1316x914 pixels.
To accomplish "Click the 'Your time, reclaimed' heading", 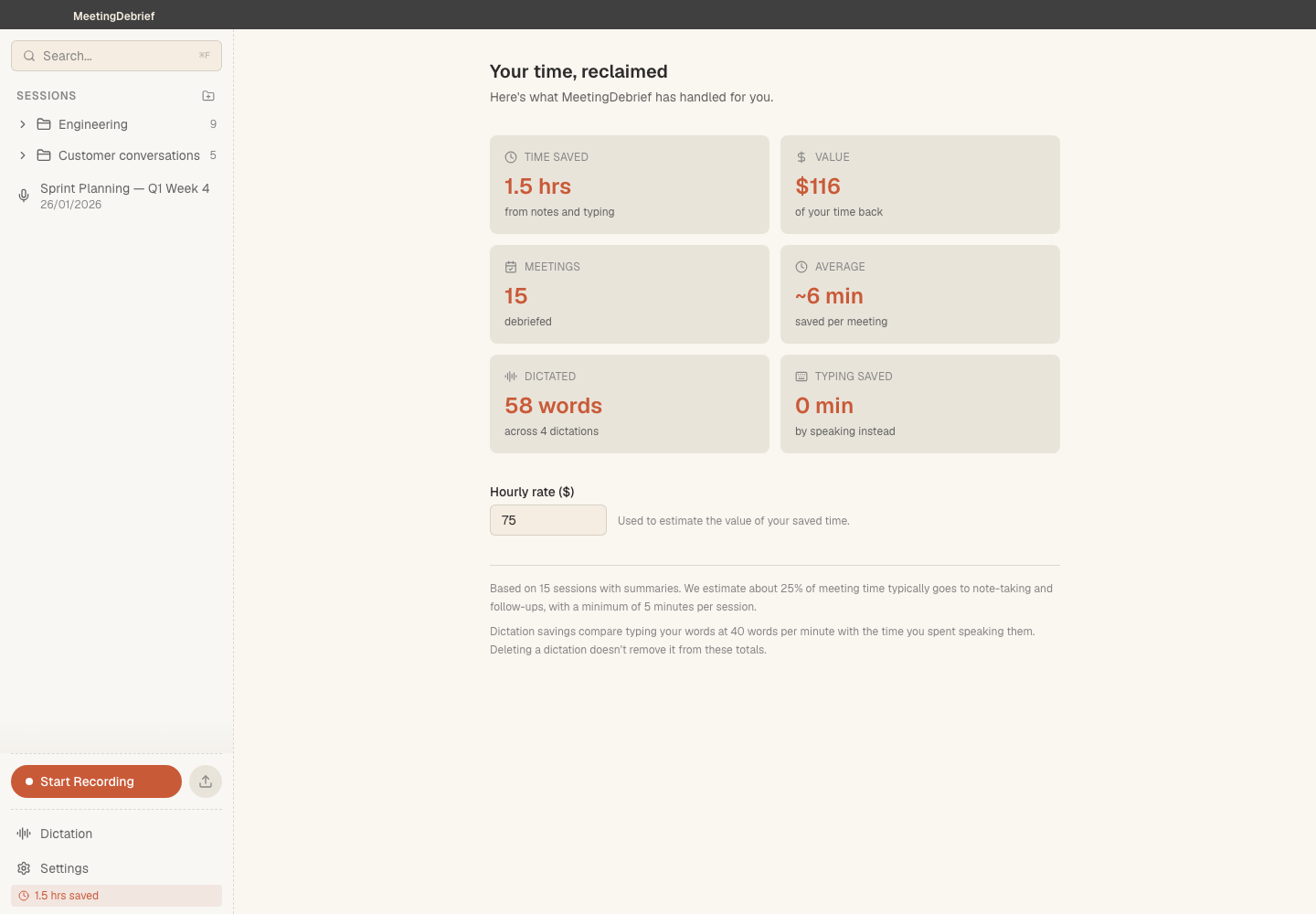I will (578, 71).
